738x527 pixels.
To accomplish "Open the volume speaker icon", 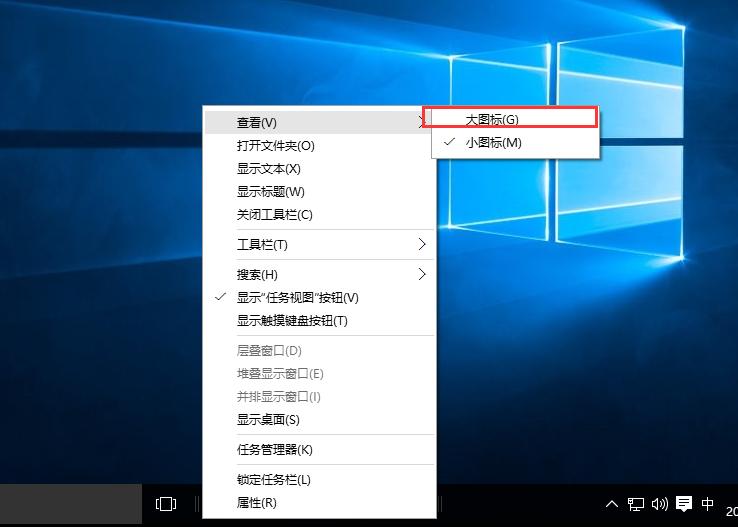I will [659, 504].
